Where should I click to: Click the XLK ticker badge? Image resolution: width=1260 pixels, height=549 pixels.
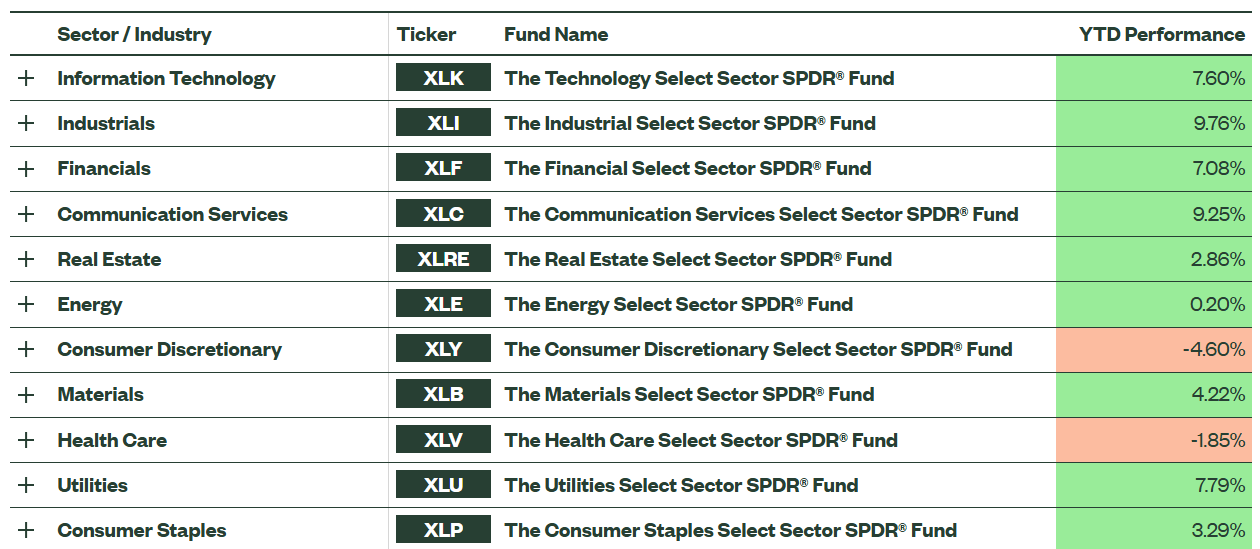point(443,78)
